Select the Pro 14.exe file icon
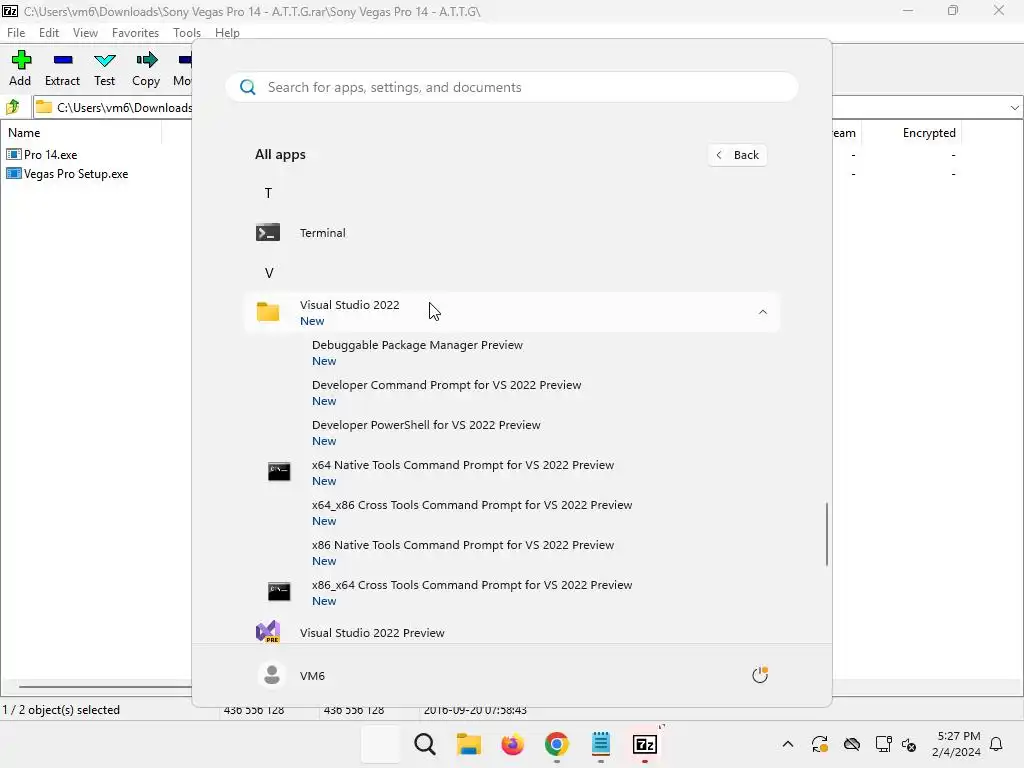 coord(14,155)
